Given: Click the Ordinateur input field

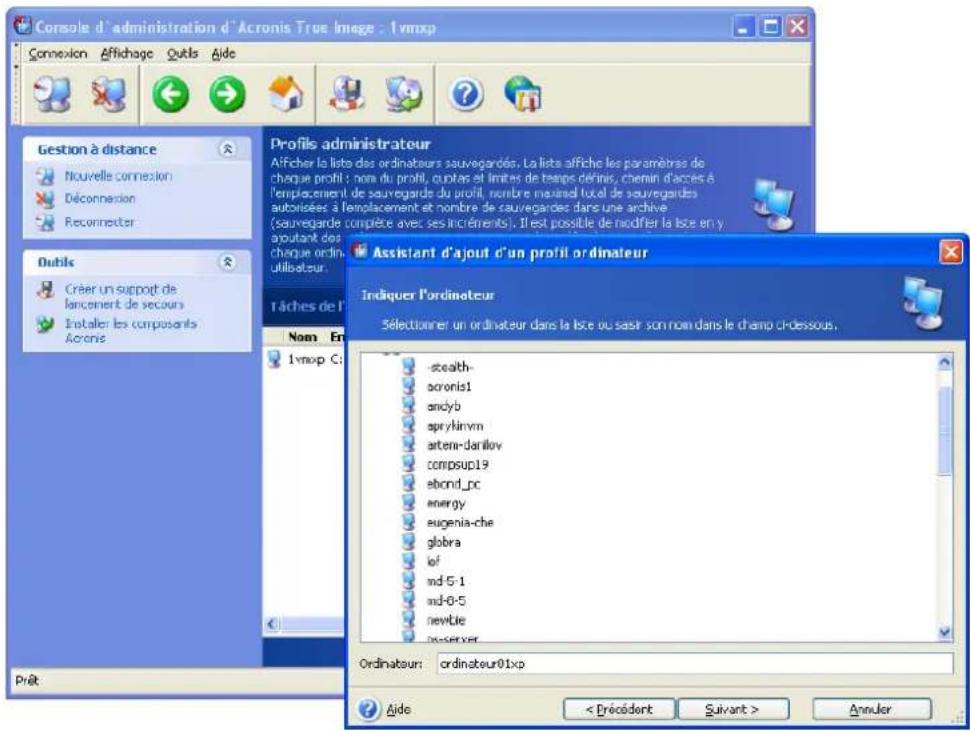Looking at the screenshot, I should 695,664.
